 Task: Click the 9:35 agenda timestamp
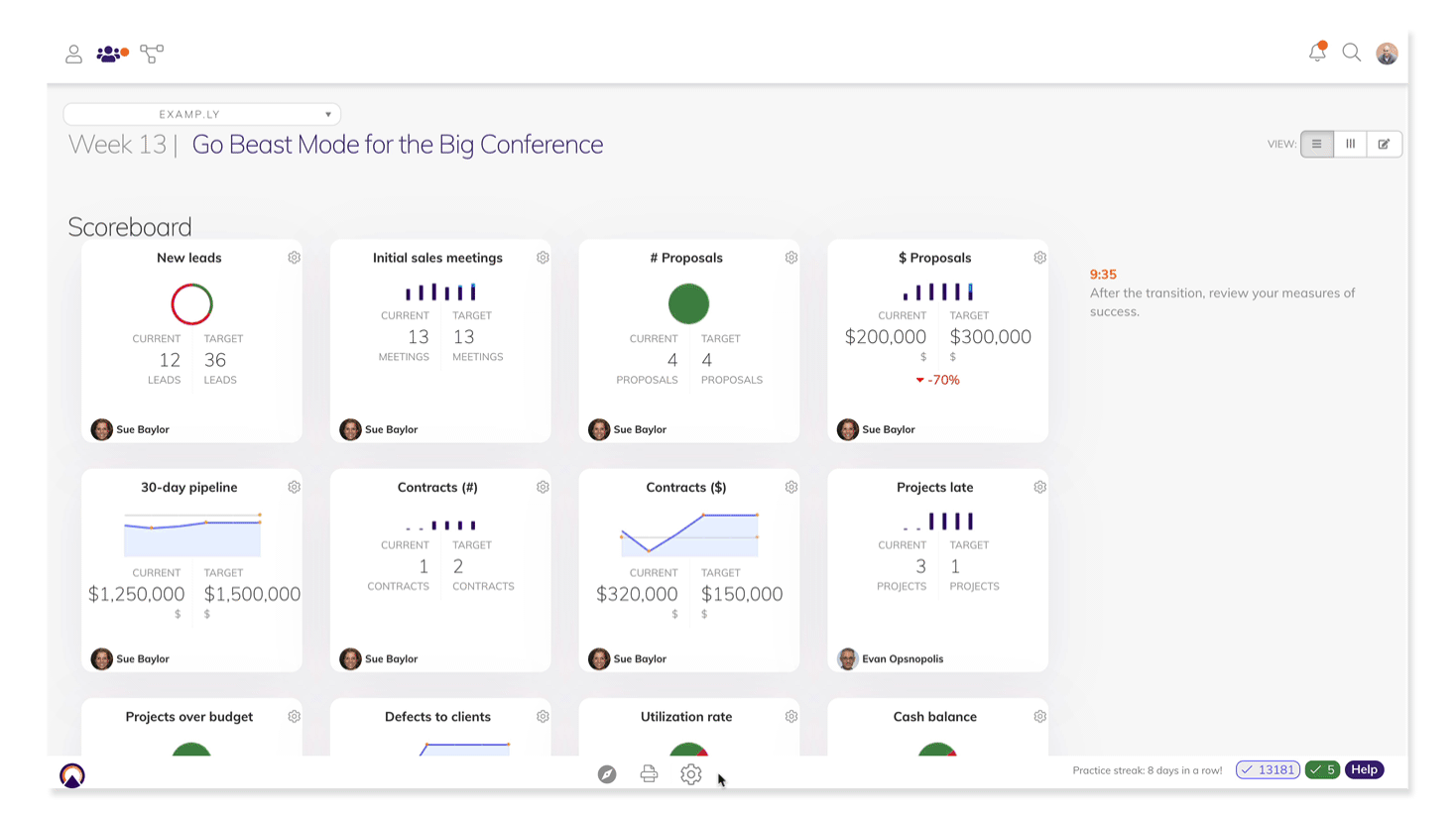(x=1103, y=275)
